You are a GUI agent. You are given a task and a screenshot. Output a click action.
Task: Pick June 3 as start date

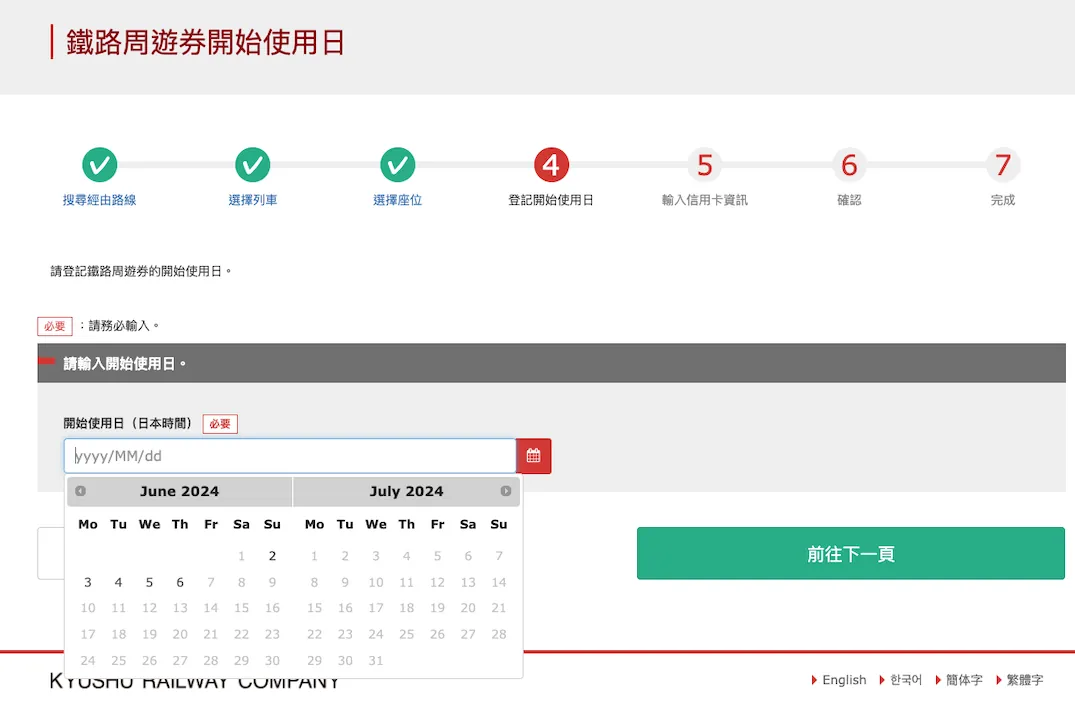(x=88, y=582)
